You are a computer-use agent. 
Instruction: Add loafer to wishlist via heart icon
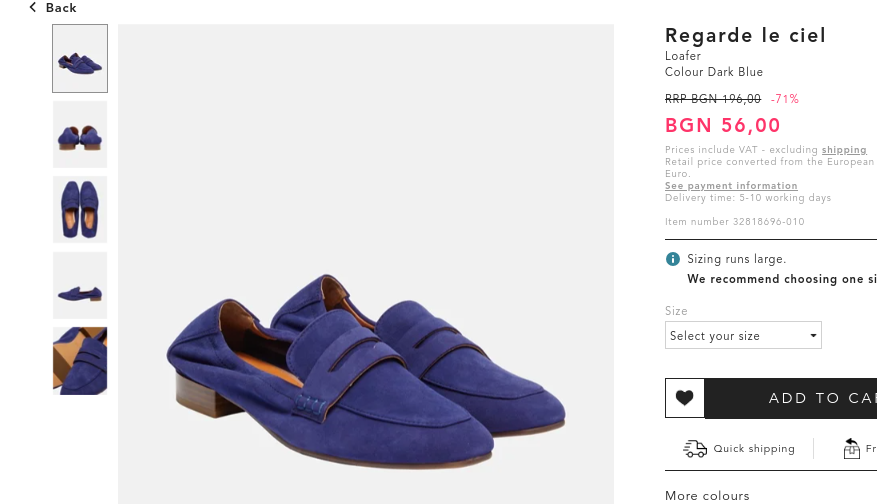[x=685, y=398]
